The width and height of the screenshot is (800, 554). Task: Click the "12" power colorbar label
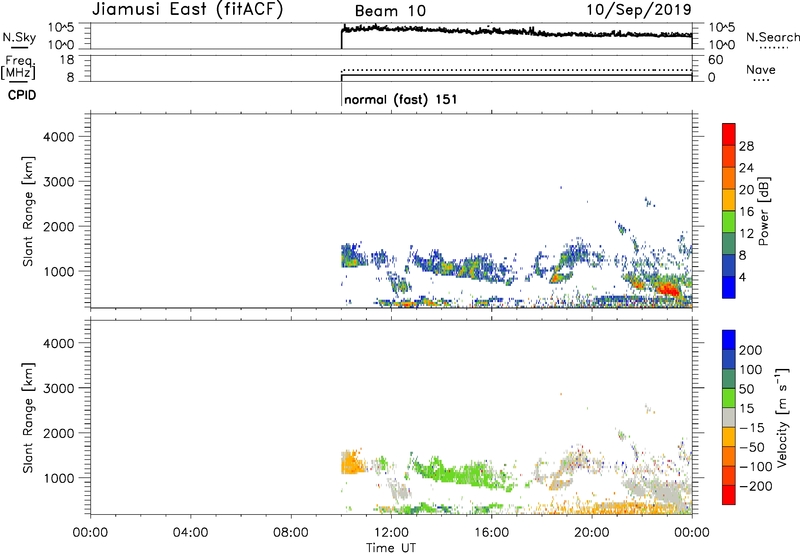tap(746, 234)
